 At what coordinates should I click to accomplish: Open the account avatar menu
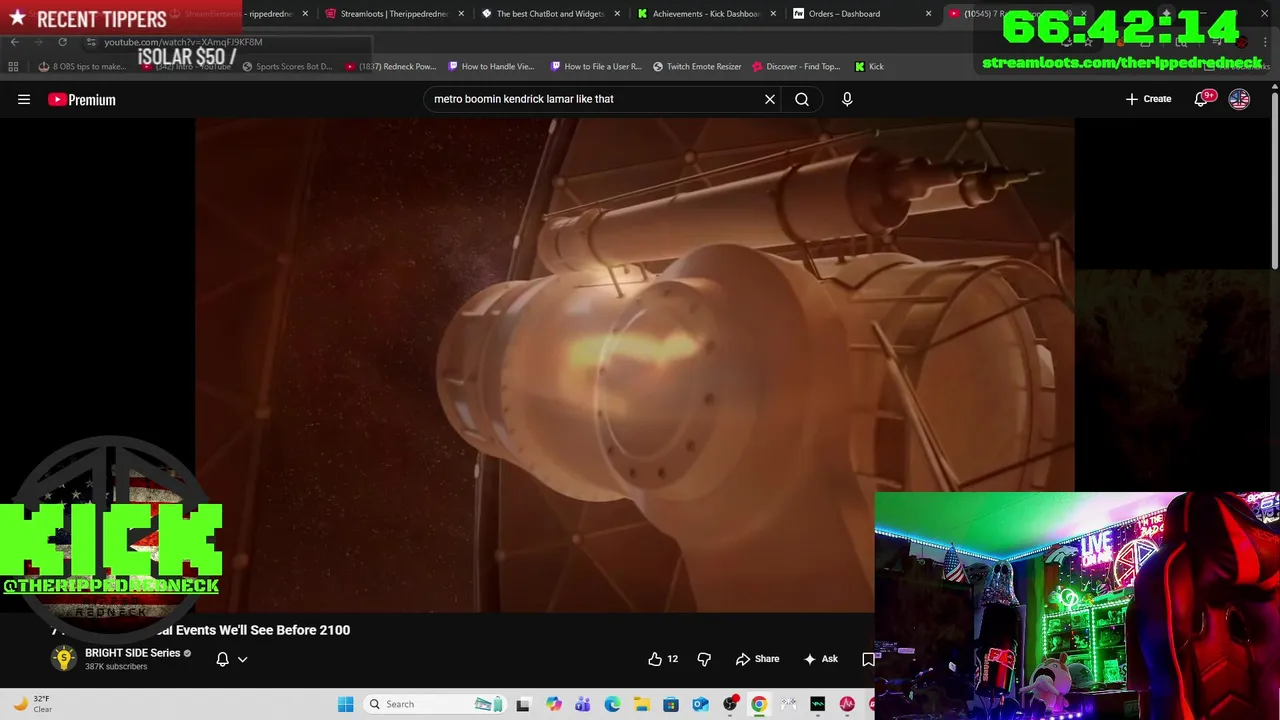point(1239,99)
